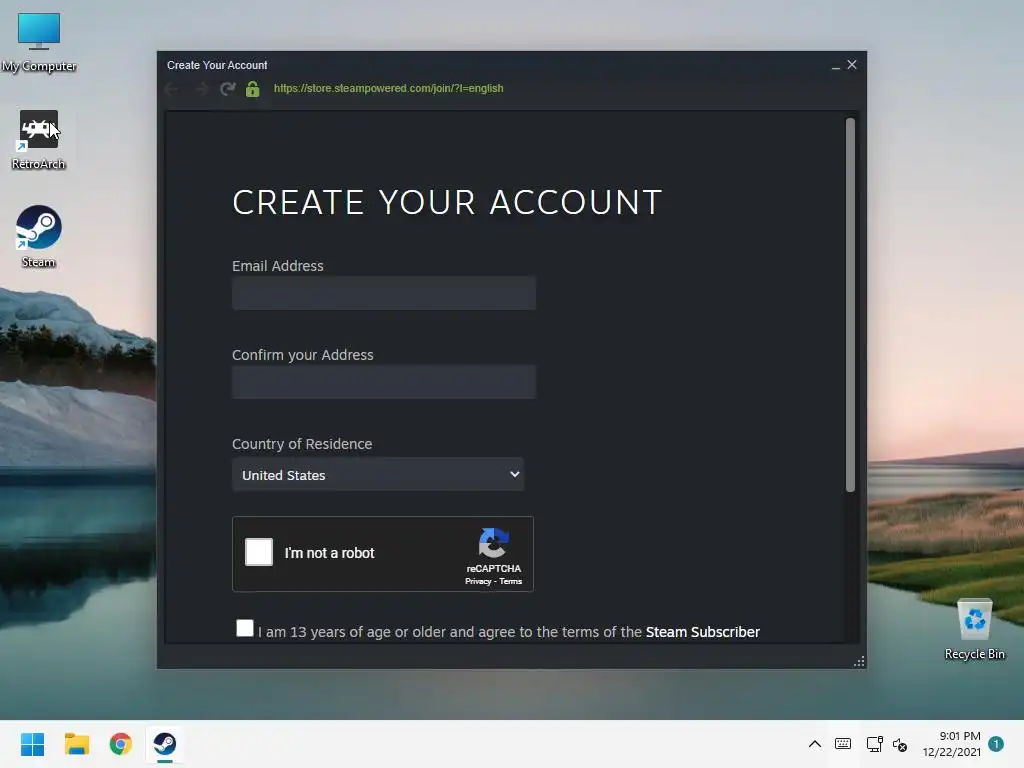The image size is (1024, 768).
Task: Reload the Create Your Account page
Action: [227, 89]
